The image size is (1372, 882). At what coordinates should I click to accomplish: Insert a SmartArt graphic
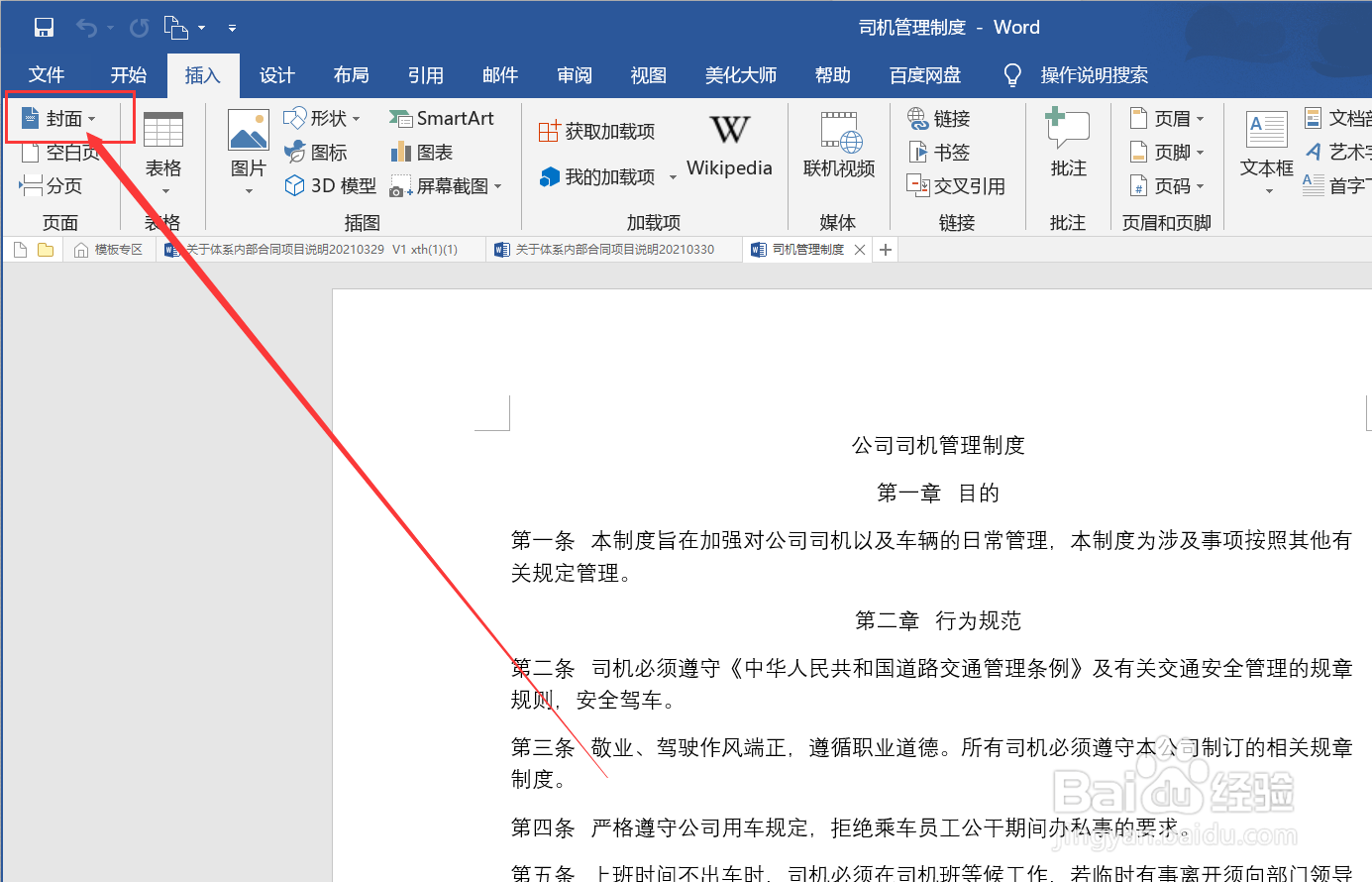pos(444,118)
